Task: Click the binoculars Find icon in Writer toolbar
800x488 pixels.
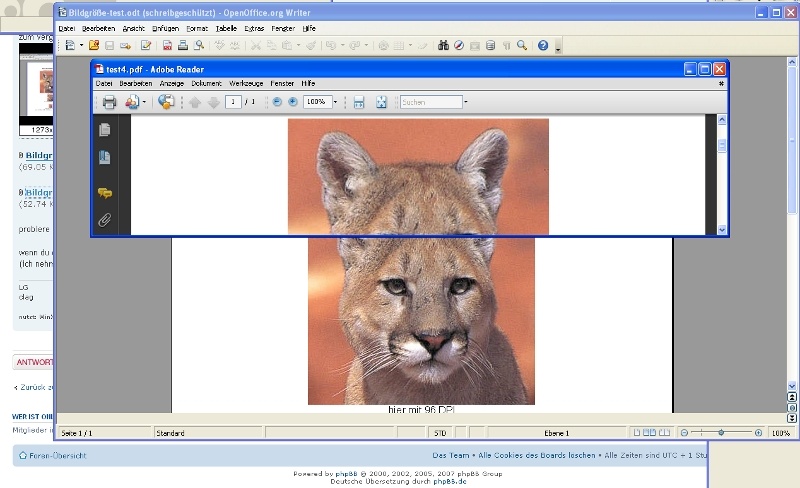Action: (x=443, y=46)
